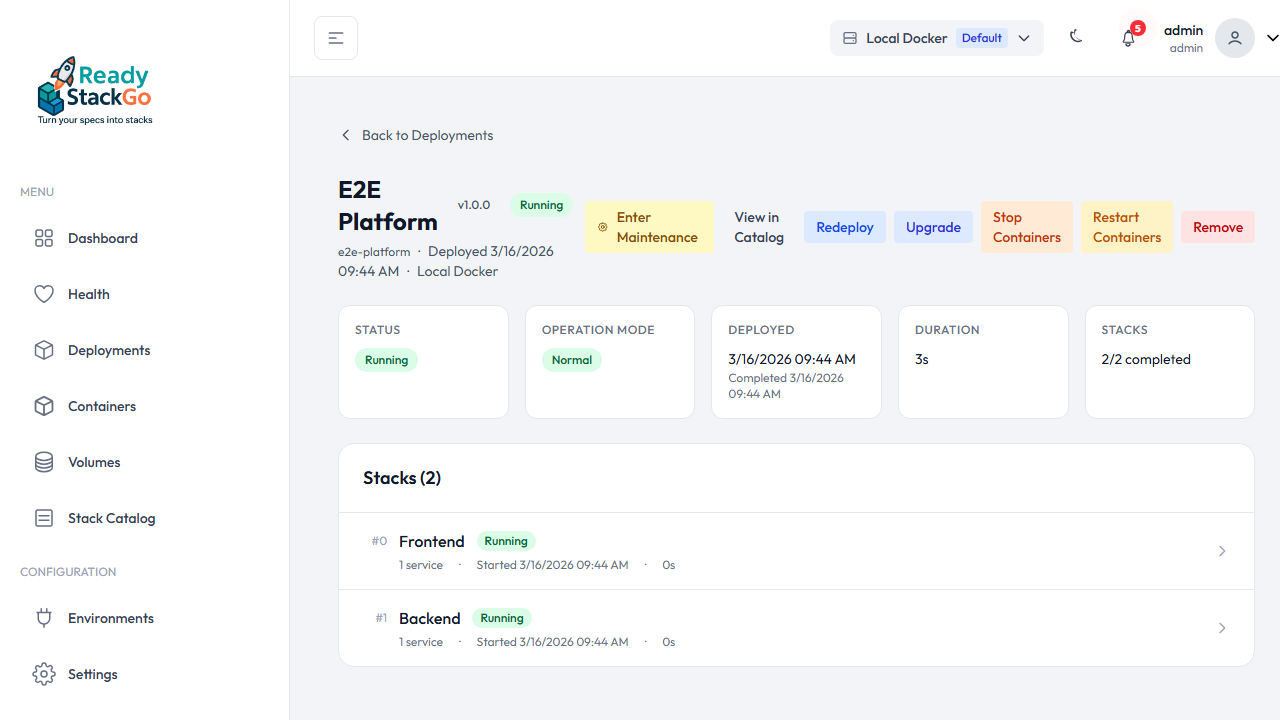This screenshot has height=720, width=1280.
Task: Select View in Catalog
Action: point(758,227)
